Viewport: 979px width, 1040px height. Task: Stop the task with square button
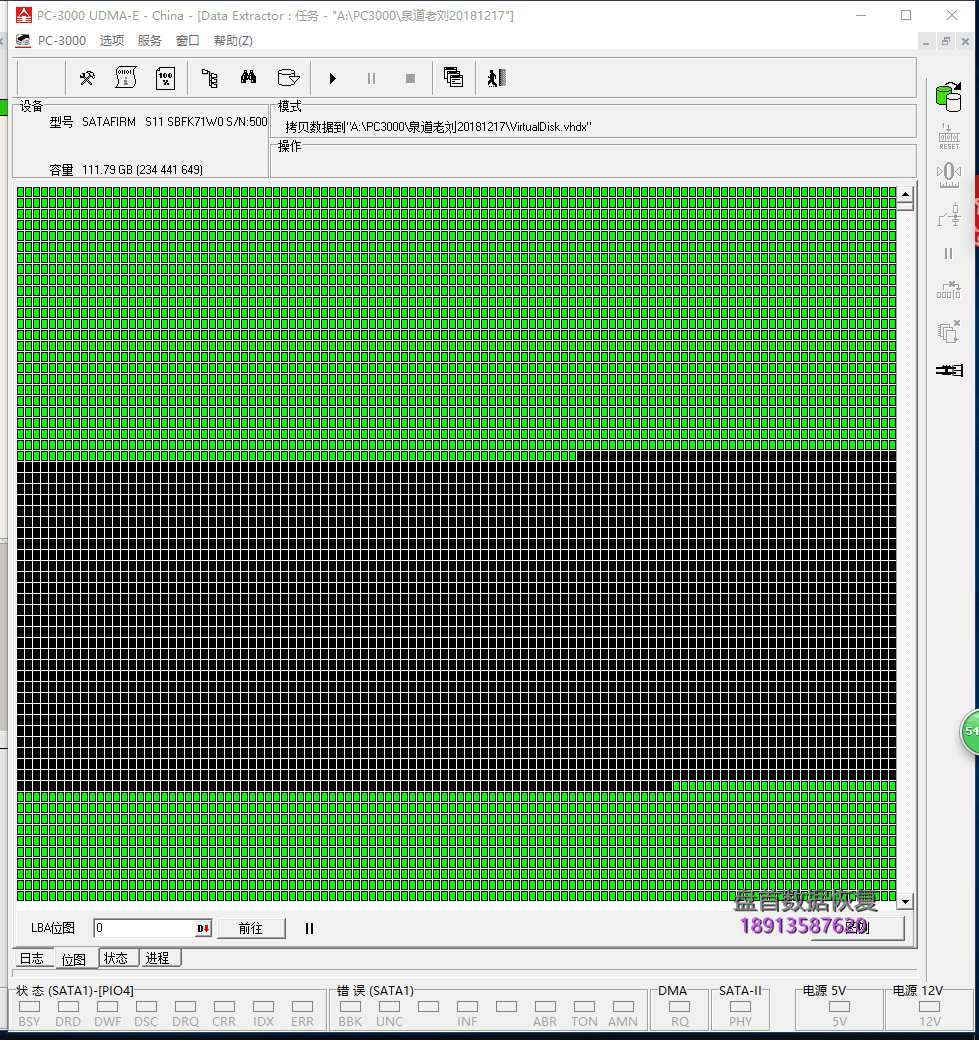(x=411, y=78)
